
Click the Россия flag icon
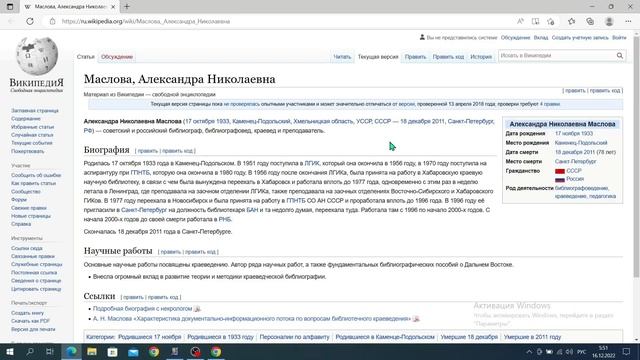point(560,179)
